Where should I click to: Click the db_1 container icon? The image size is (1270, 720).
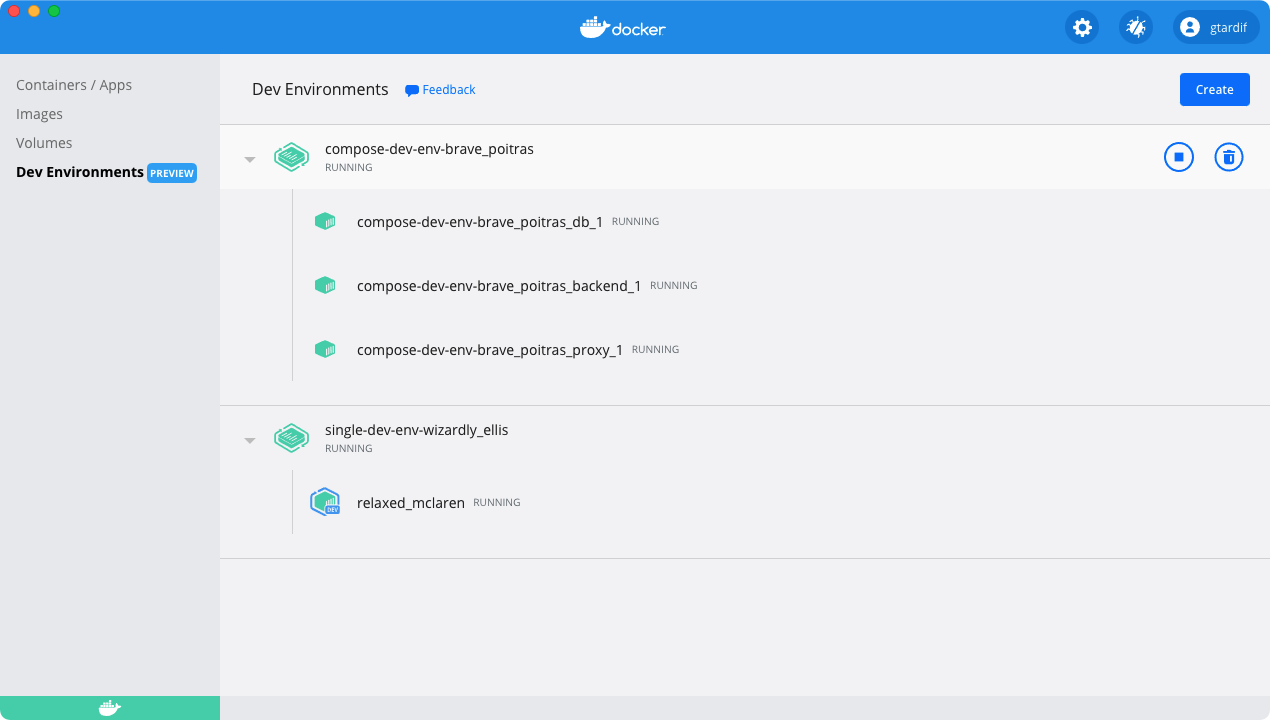pos(324,221)
